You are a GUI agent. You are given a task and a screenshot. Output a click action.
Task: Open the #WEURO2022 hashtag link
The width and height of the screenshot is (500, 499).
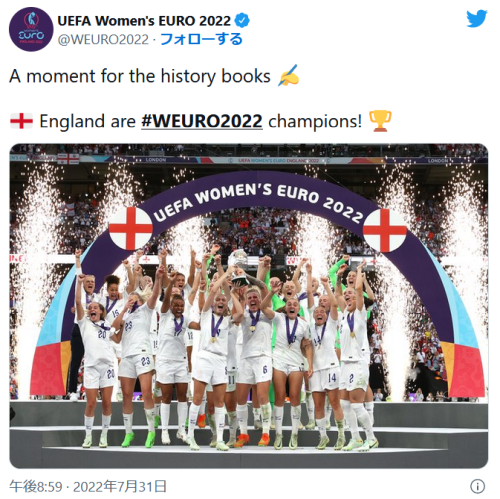[x=202, y=121]
